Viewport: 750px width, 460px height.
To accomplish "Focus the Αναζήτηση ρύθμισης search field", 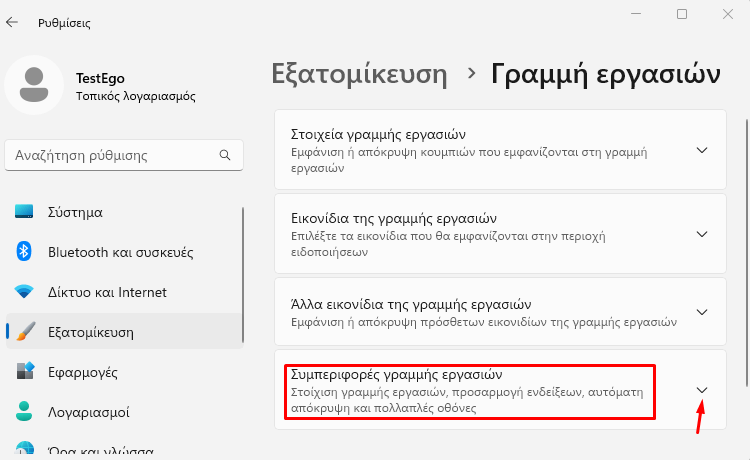I will [124, 155].
